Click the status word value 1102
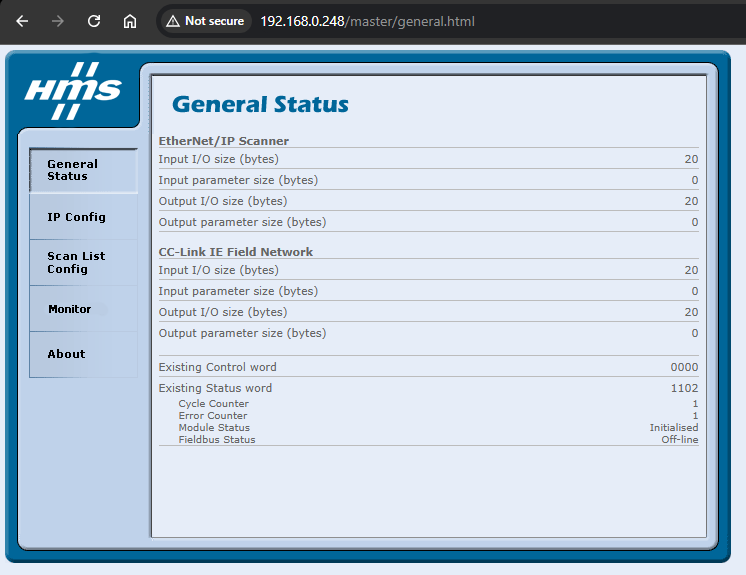 [x=684, y=388]
